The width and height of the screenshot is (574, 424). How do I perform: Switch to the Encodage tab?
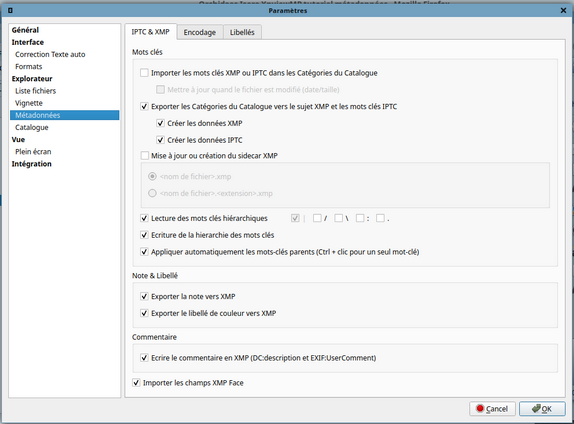200,32
